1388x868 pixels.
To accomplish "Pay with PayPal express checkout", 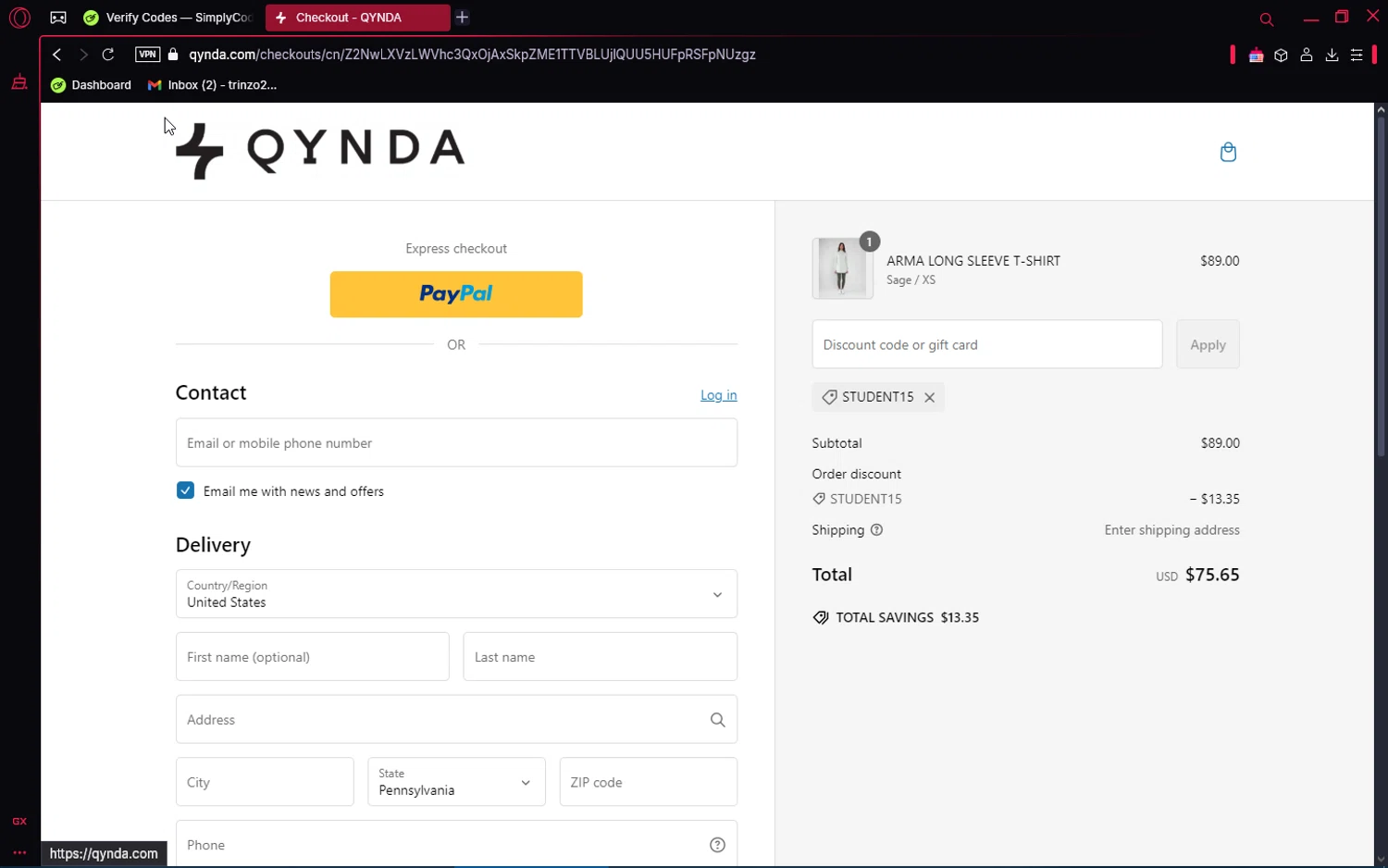I will (x=456, y=294).
